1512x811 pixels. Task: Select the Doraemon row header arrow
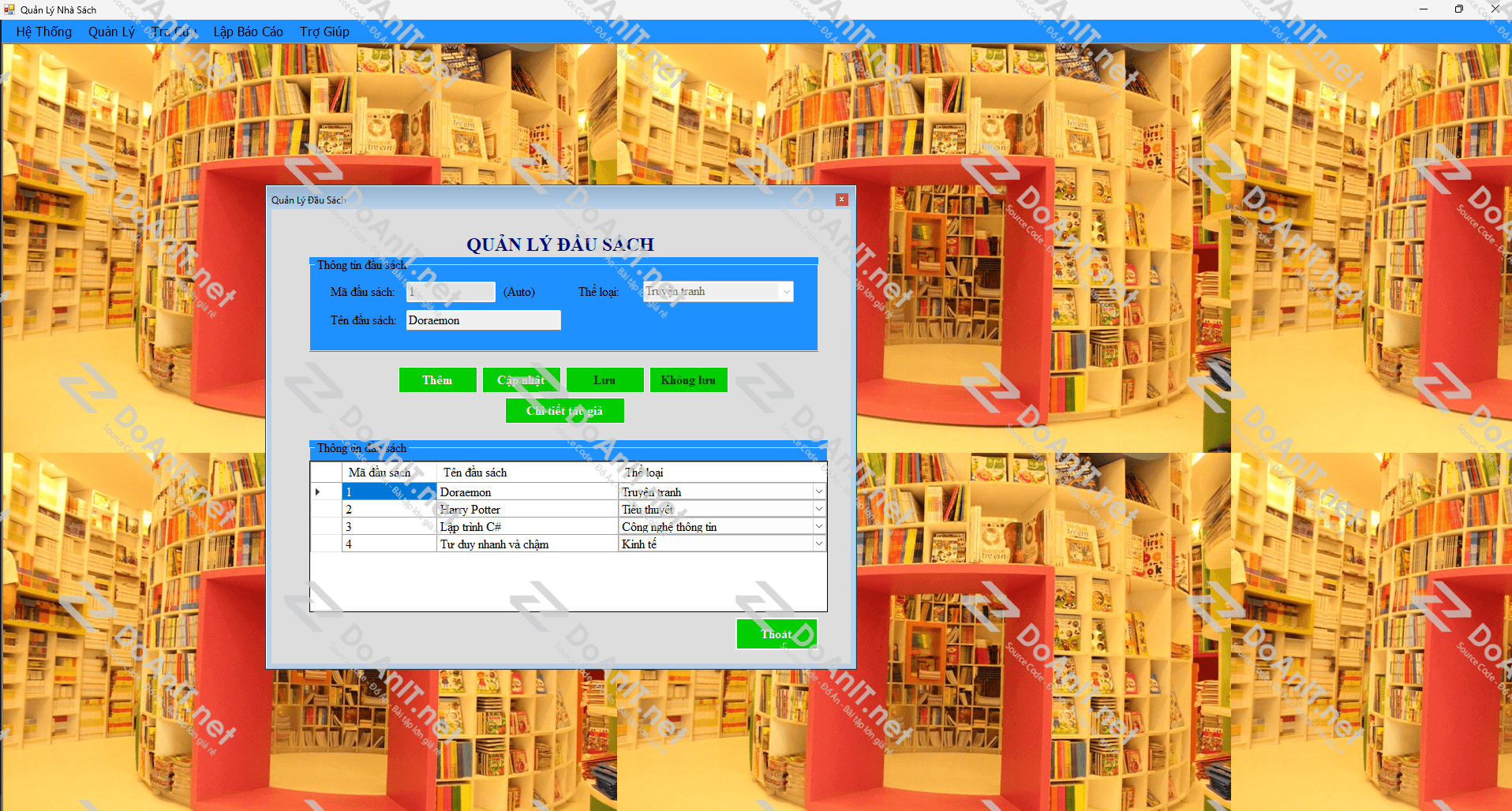click(326, 492)
